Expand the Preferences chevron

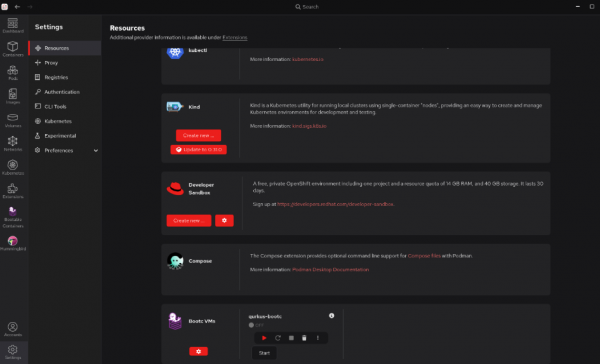click(96, 150)
